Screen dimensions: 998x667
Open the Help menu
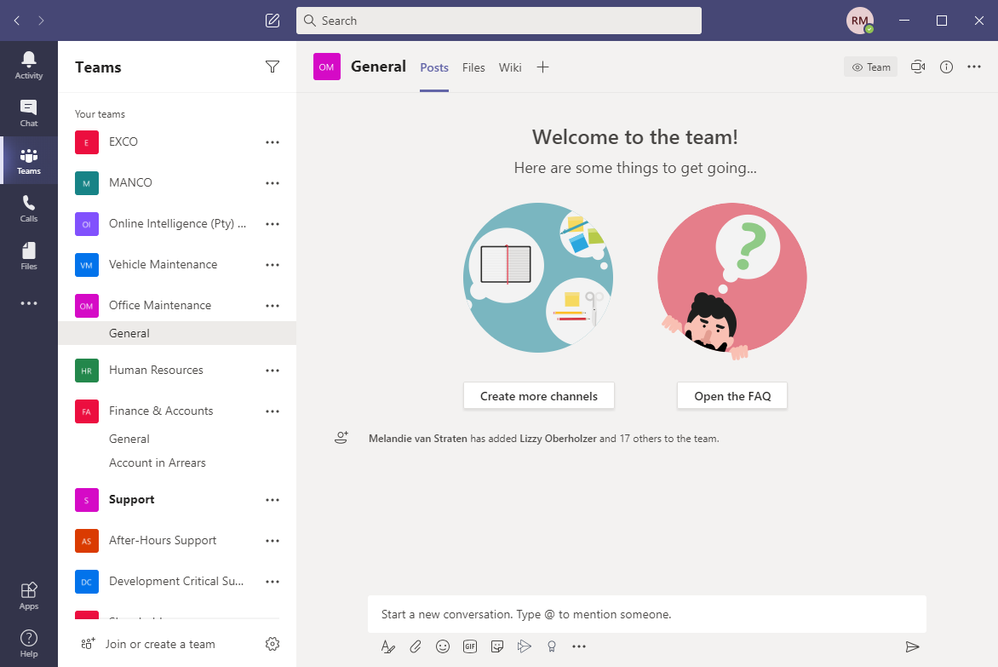pyautogui.click(x=29, y=643)
